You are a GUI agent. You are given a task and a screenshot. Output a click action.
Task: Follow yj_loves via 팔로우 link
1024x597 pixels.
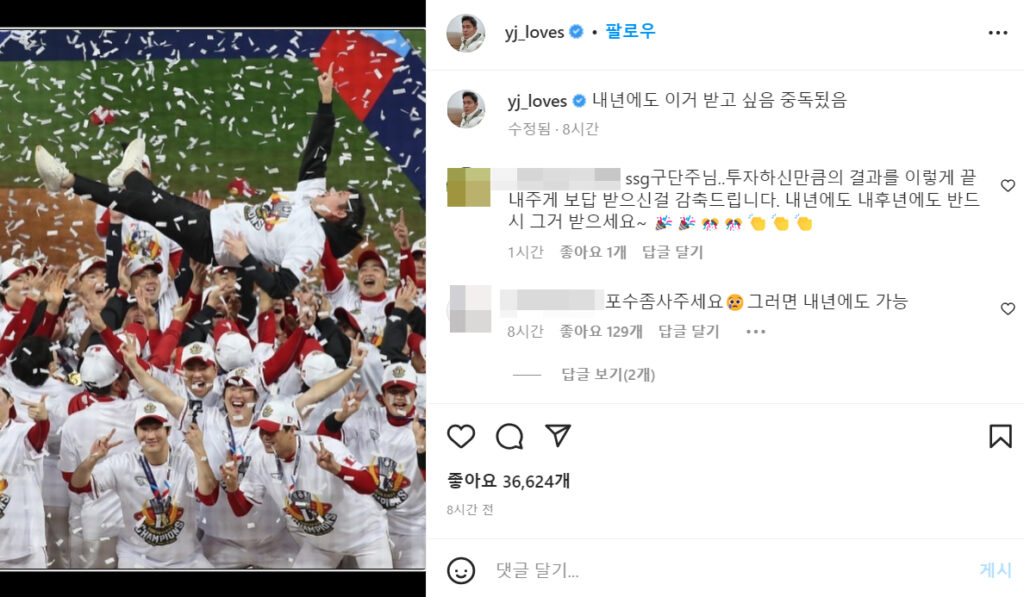coord(630,31)
